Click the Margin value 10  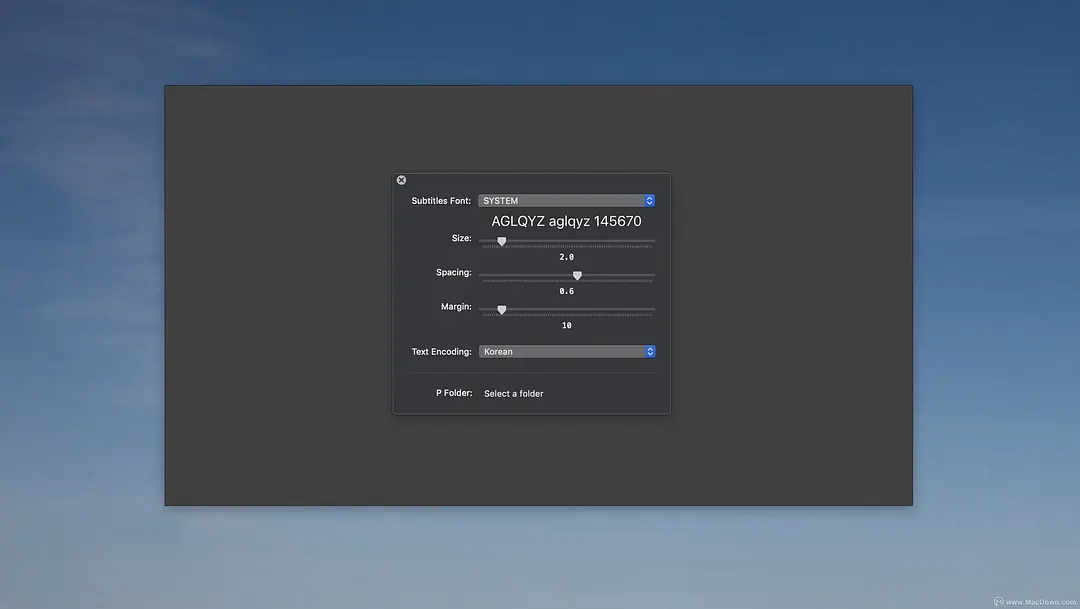coord(566,325)
